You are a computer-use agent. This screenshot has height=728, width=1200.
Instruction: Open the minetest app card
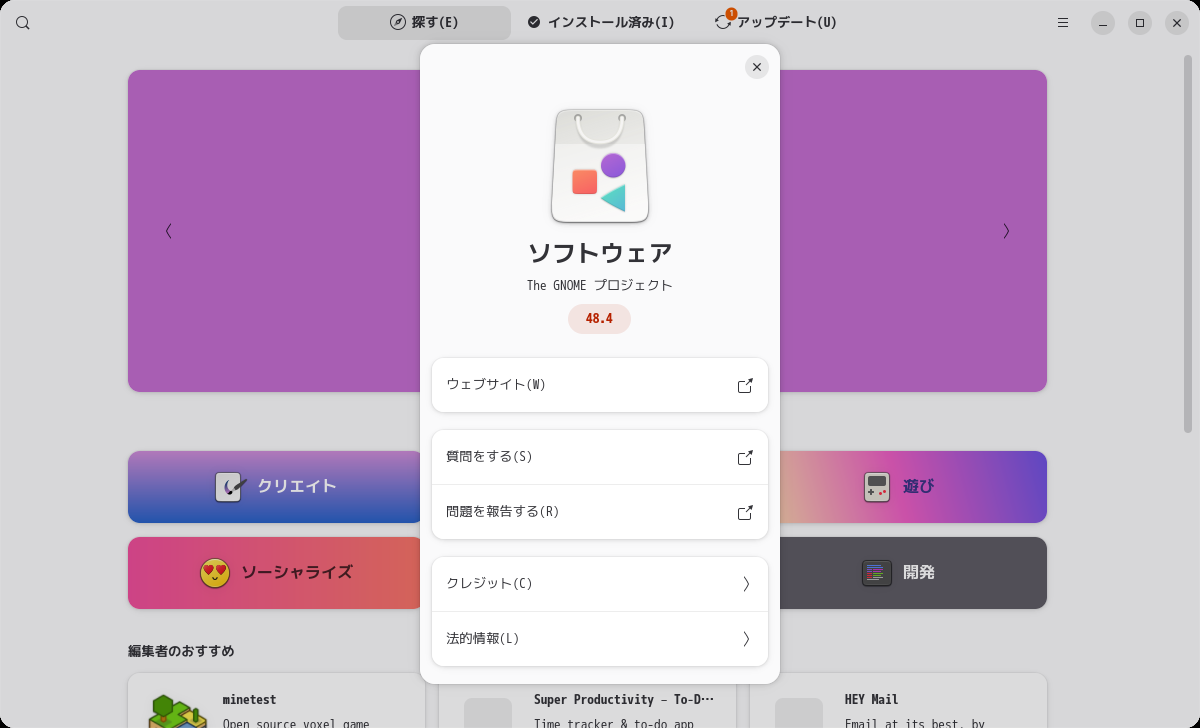tap(277, 701)
